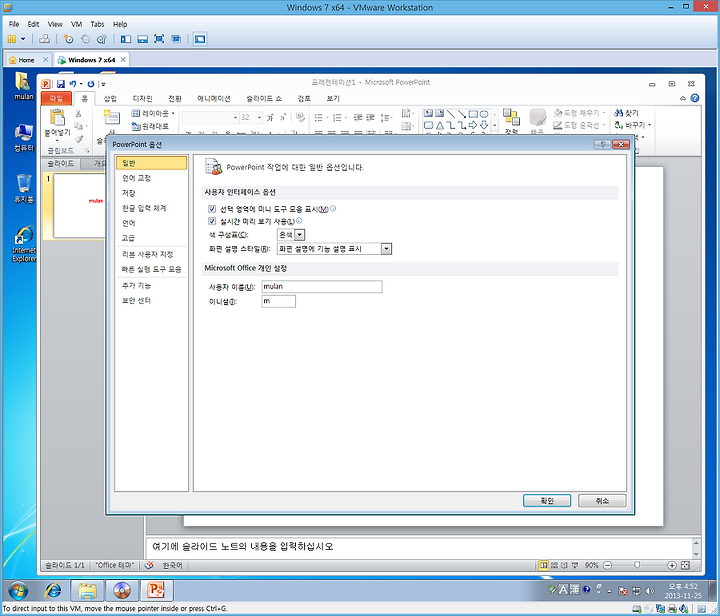The image size is (720, 616).
Task: Open the Layout (레이아웃) dropdown in ribbon
Action: [x=153, y=113]
